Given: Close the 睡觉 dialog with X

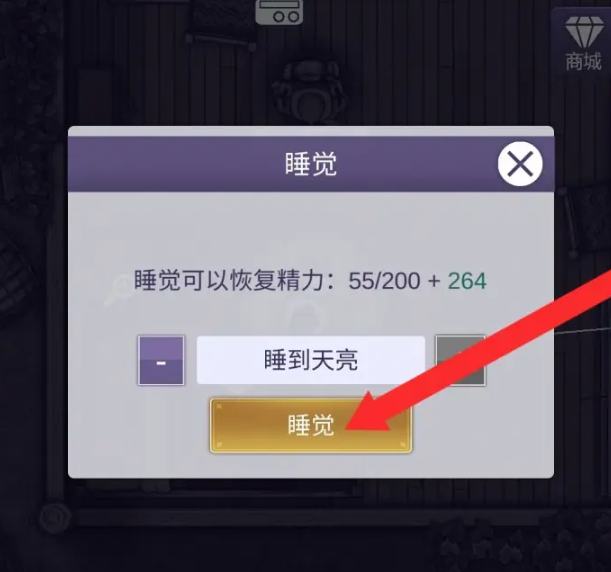Looking at the screenshot, I should 520,163.
